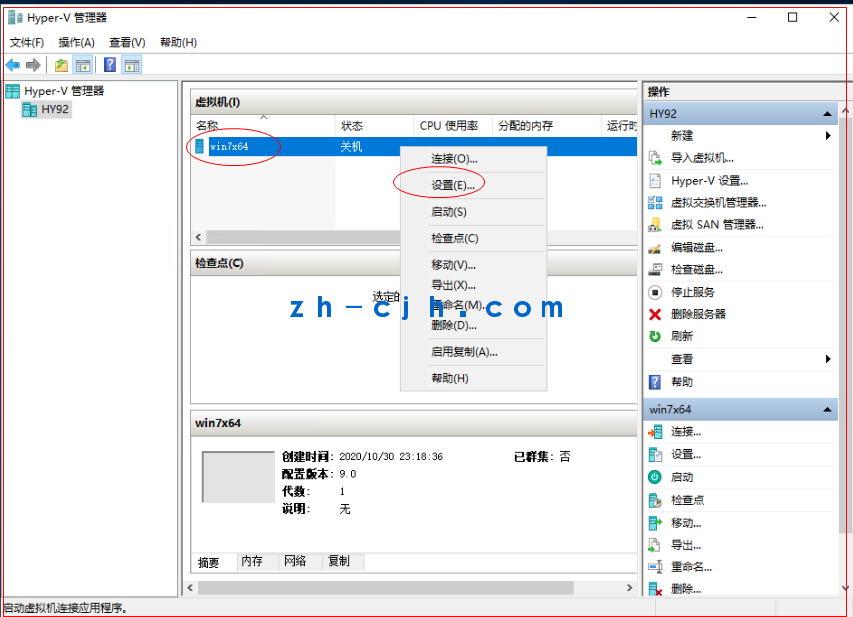The height and width of the screenshot is (617, 853).
Task: Open the 文件(F) menu
Action: point(27,42)
